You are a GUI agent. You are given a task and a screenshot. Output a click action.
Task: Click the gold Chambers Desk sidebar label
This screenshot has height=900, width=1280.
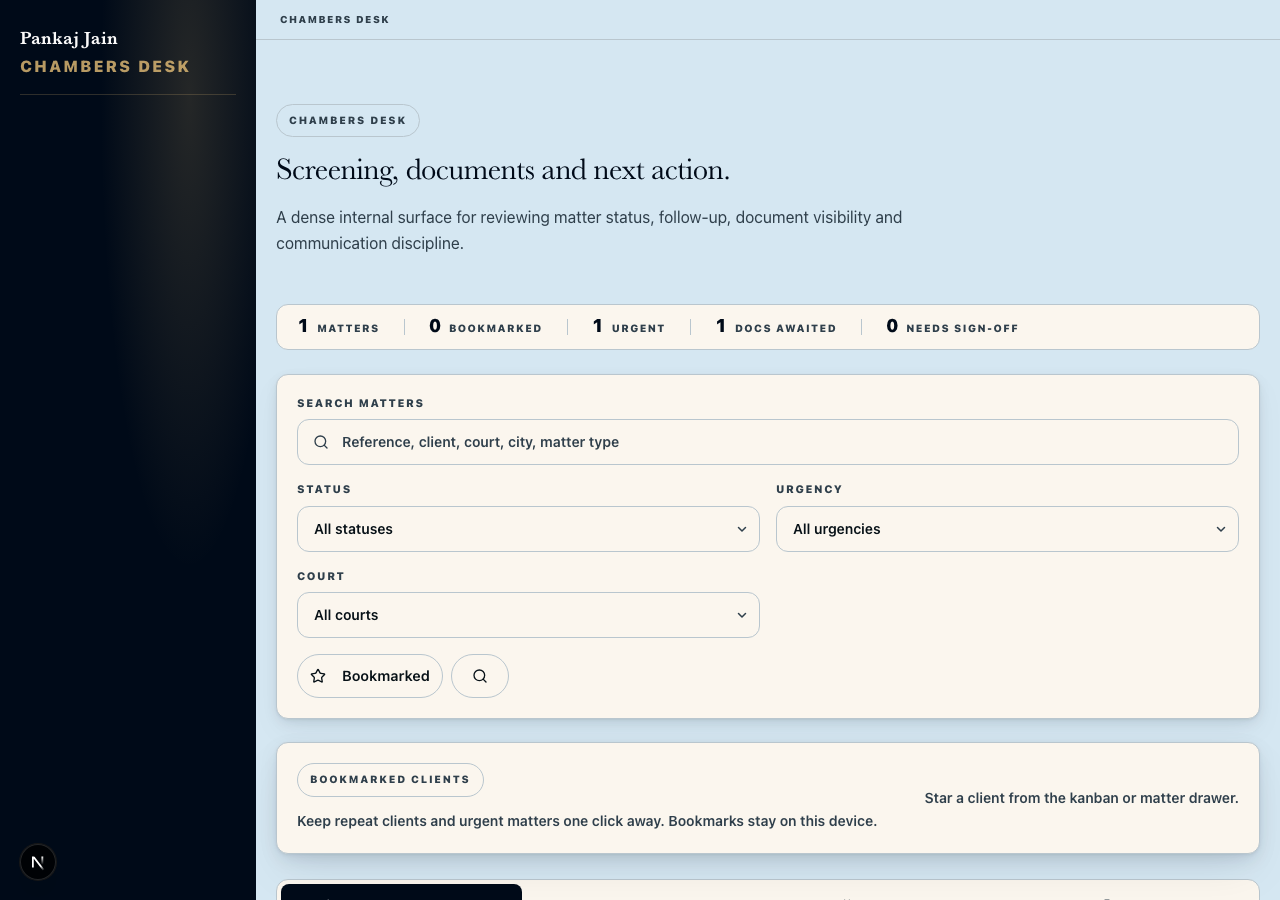click(x=105, y=67)
